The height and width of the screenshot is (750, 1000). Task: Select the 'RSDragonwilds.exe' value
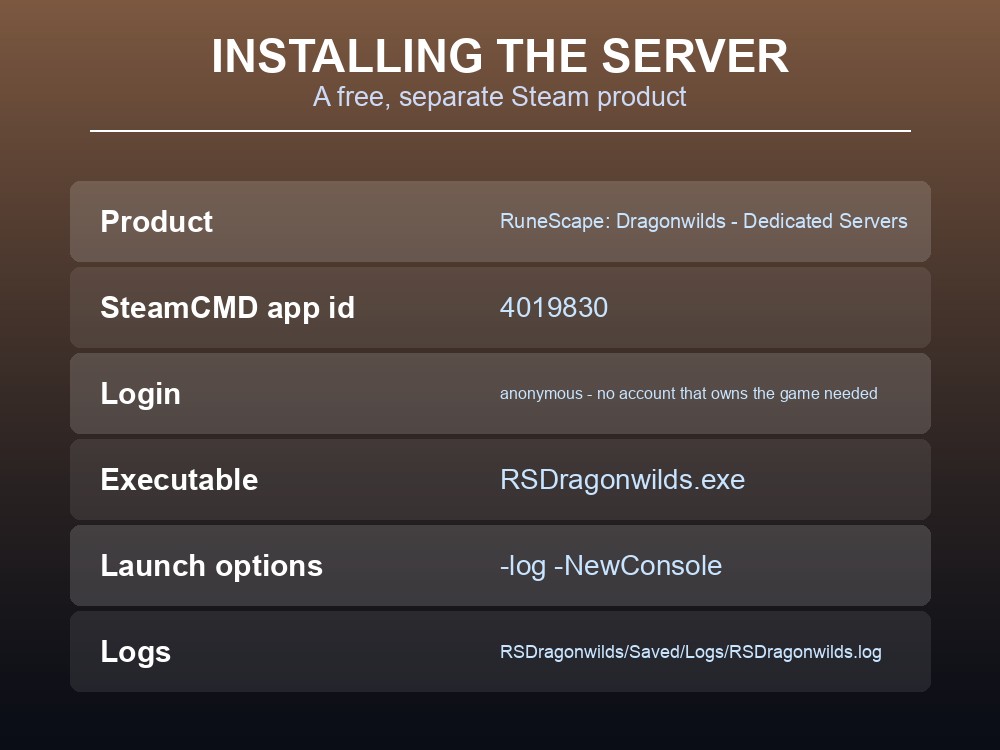(622, 480)
